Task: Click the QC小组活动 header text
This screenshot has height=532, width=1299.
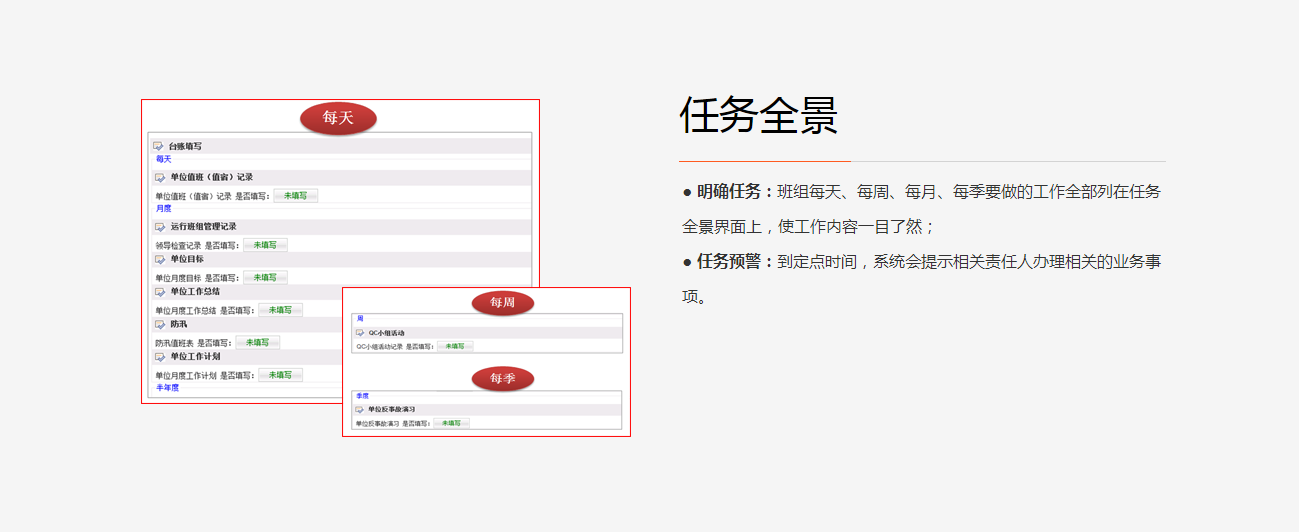Action: click(386, 333)
